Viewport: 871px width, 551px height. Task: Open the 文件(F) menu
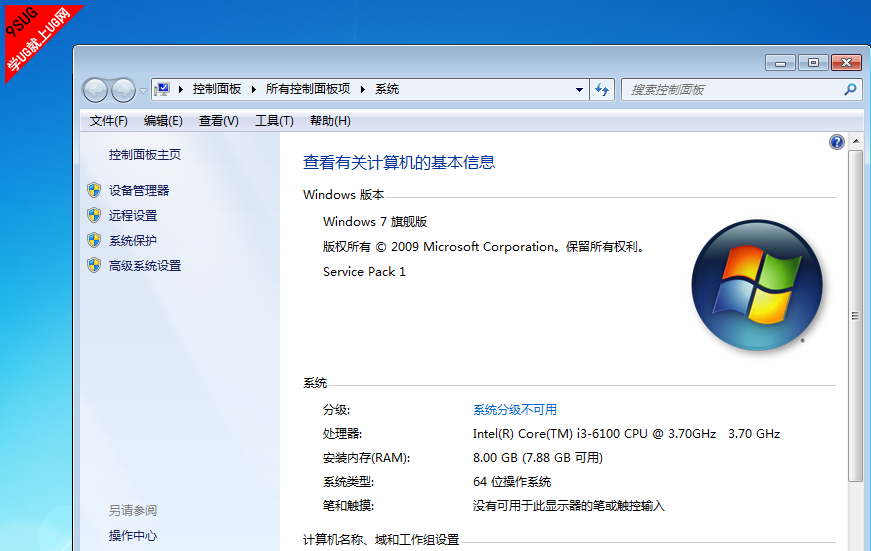[x=108, y=121]
